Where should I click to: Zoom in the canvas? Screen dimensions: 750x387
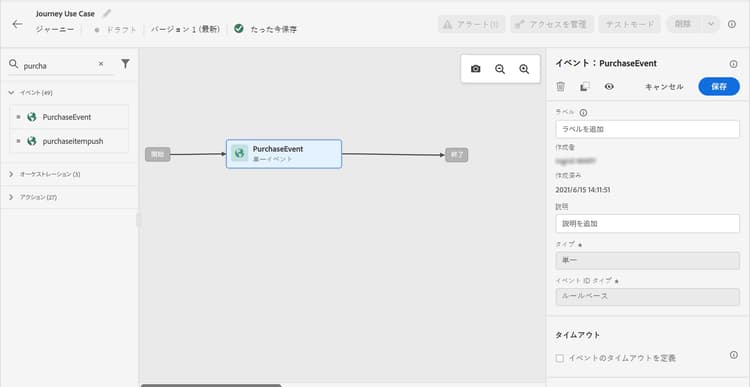pos(524,69)
